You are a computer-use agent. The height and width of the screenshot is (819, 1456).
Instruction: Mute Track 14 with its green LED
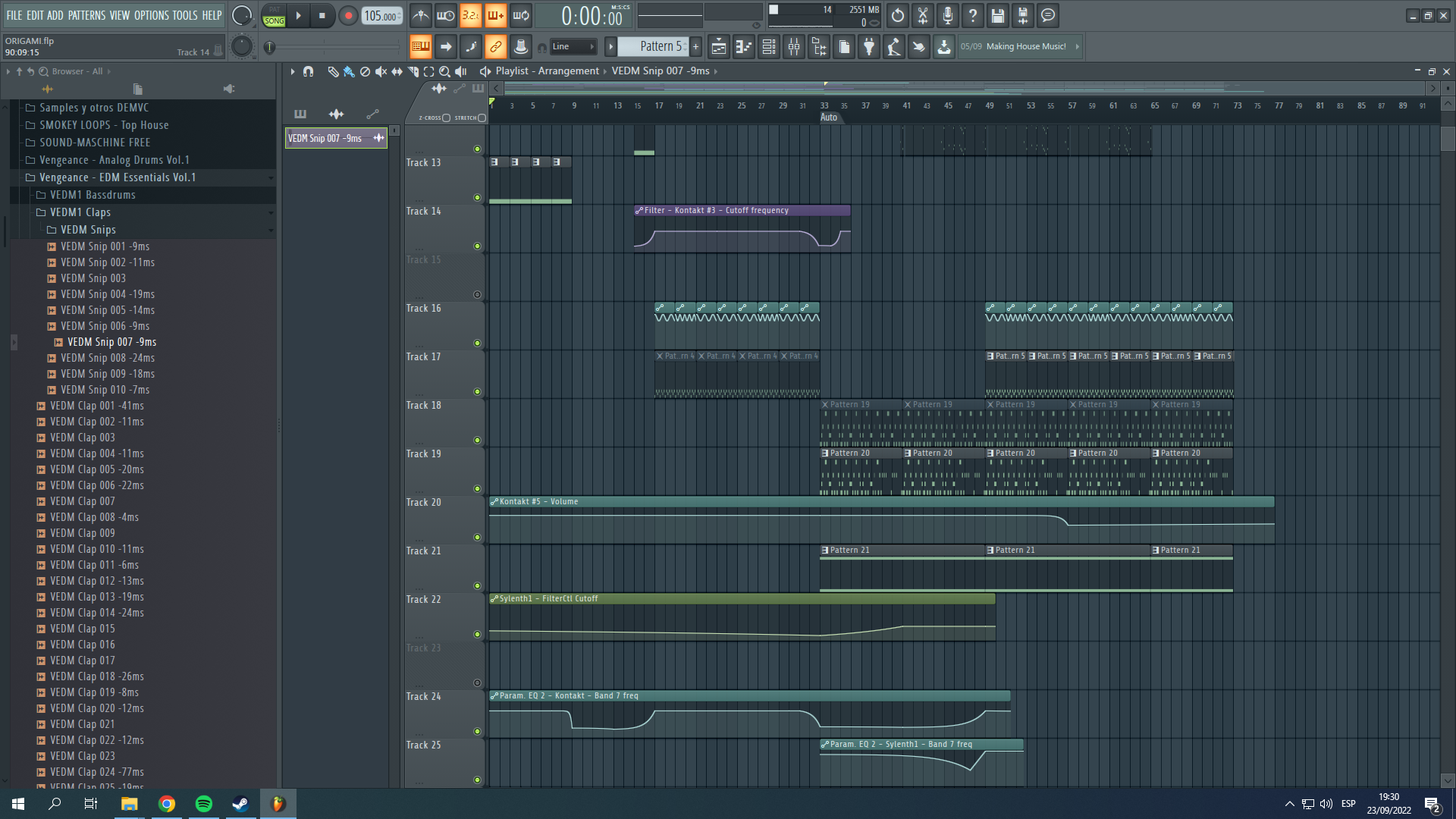pos(477,246)
